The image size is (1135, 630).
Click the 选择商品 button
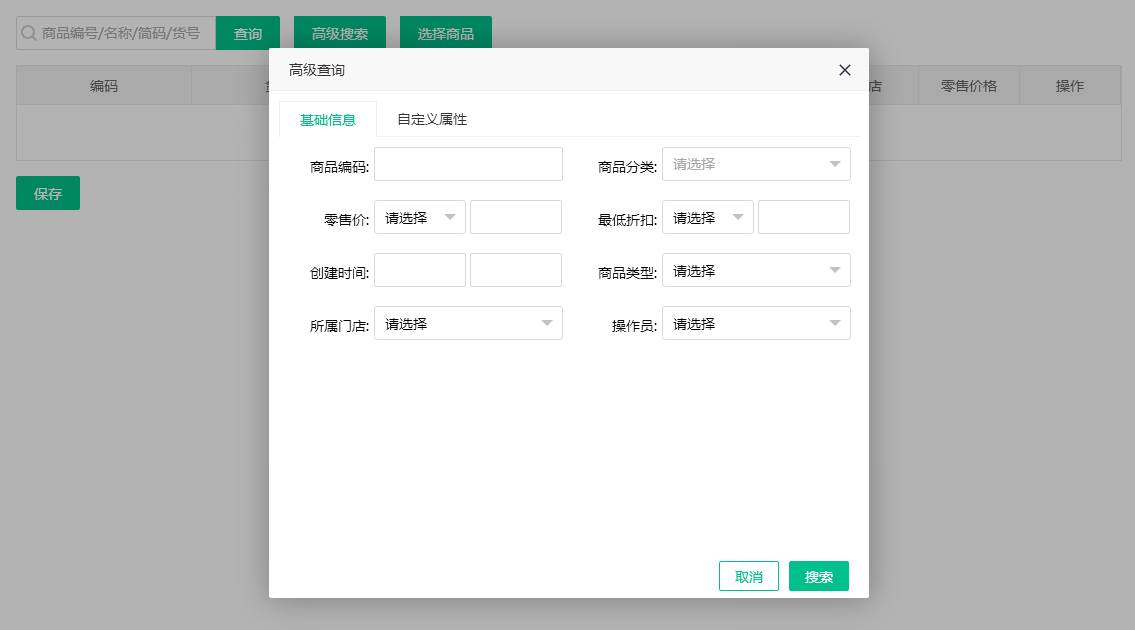tap(445, 32)
